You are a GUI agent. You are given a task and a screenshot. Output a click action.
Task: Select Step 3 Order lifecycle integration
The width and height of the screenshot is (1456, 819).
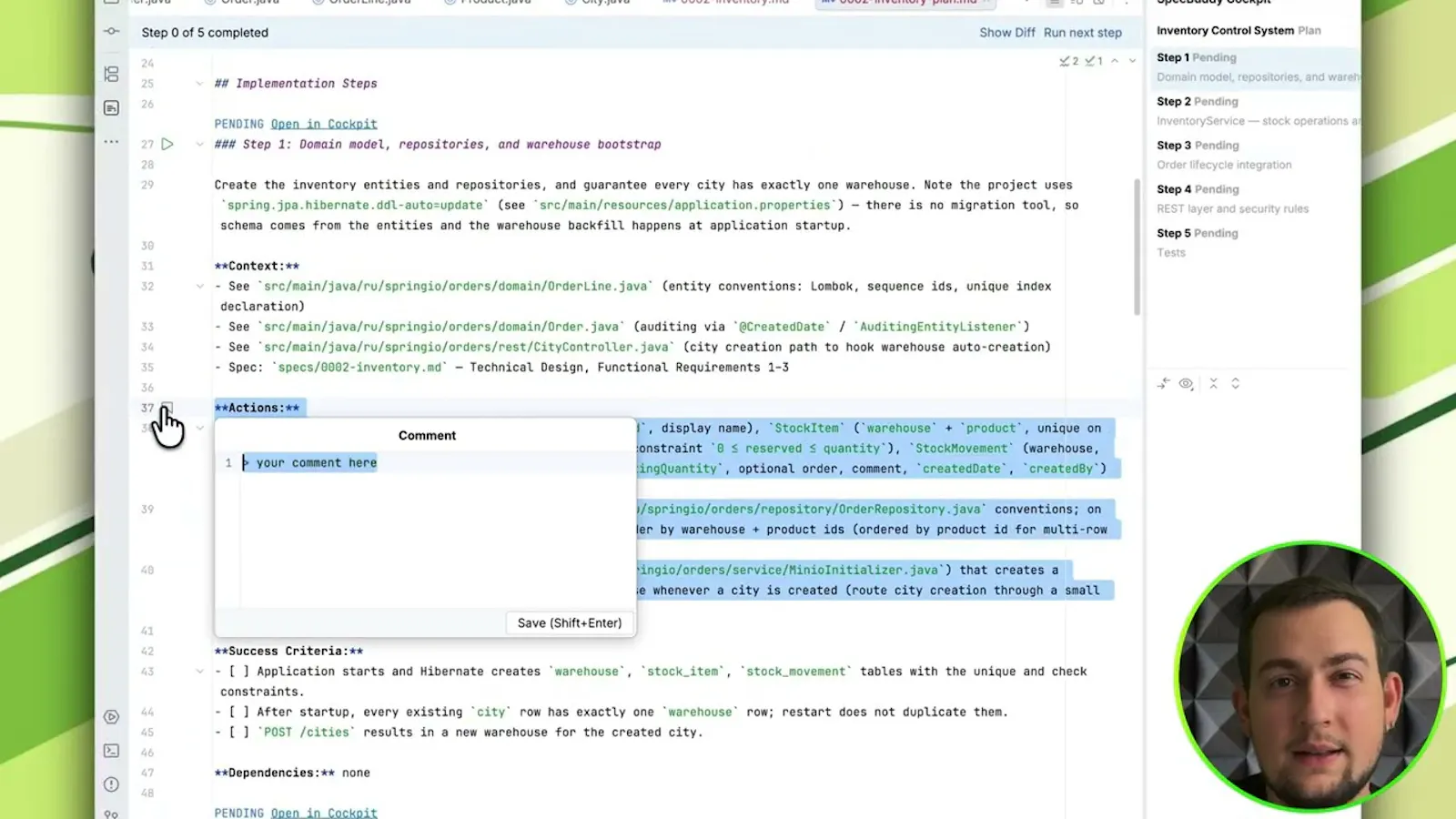click(1254, 155)
